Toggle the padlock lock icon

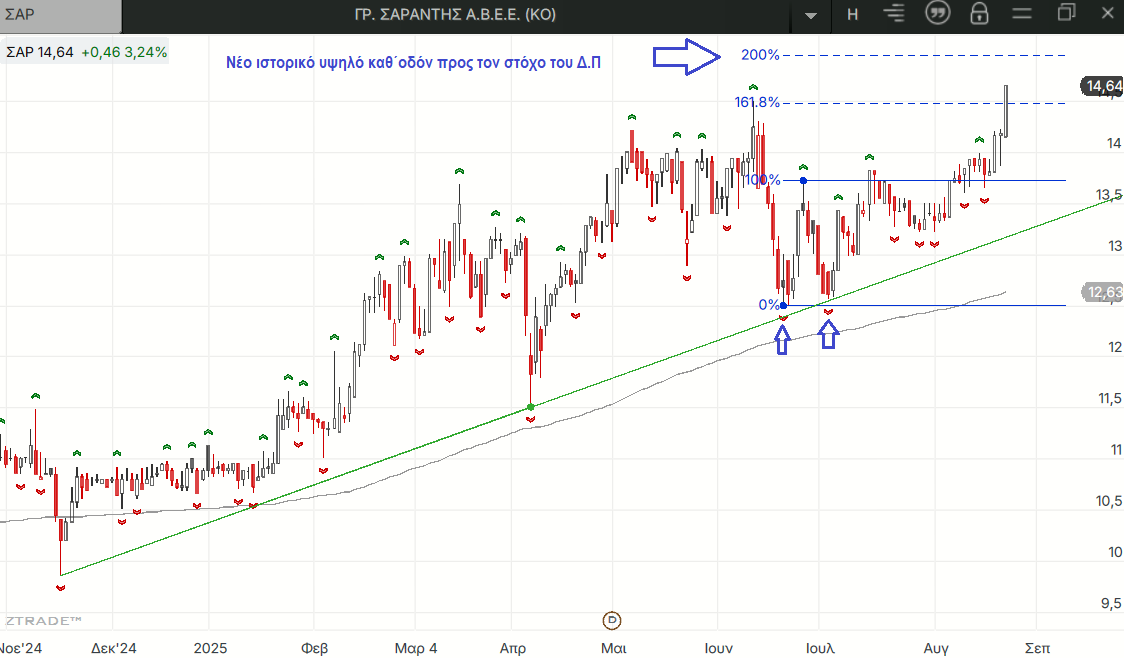pos(979,14)
